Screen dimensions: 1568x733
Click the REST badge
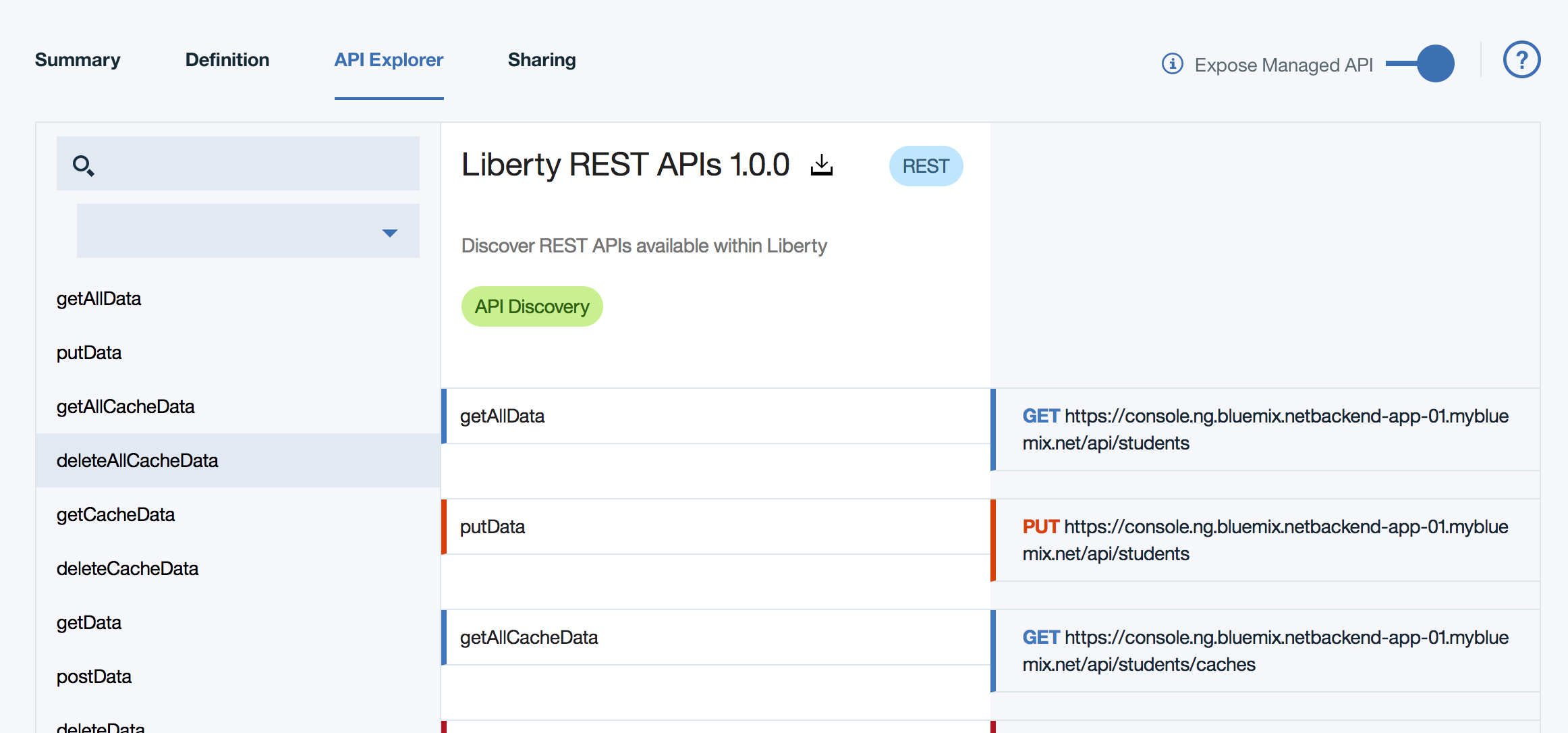[926, 166]
